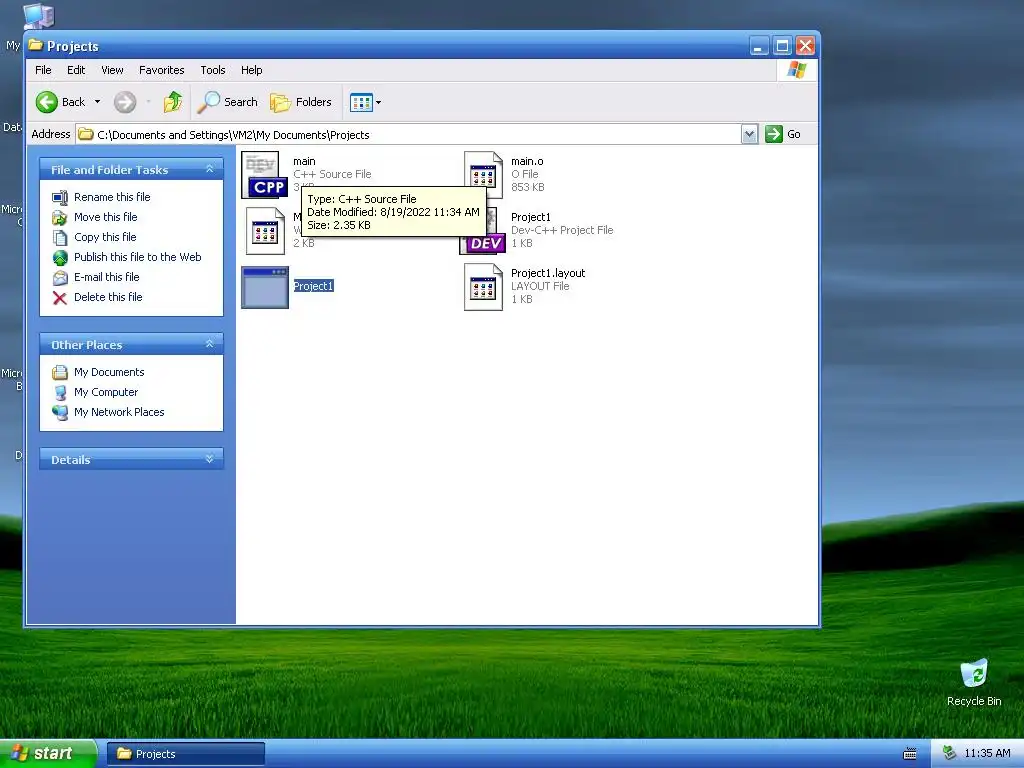Collapse the Other Places panel
The height and width of the screenshot is (768, 1024).
(x=210, y=344)
